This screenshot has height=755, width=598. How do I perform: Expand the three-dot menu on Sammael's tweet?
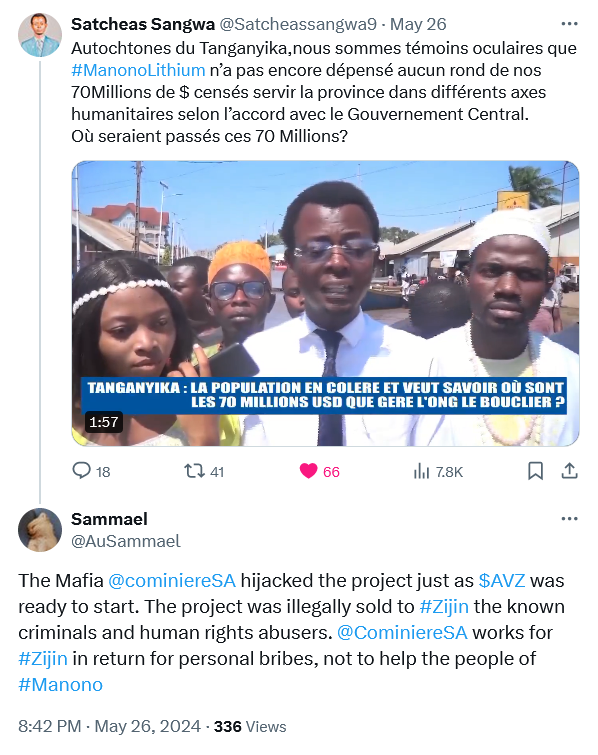point(569,519)
